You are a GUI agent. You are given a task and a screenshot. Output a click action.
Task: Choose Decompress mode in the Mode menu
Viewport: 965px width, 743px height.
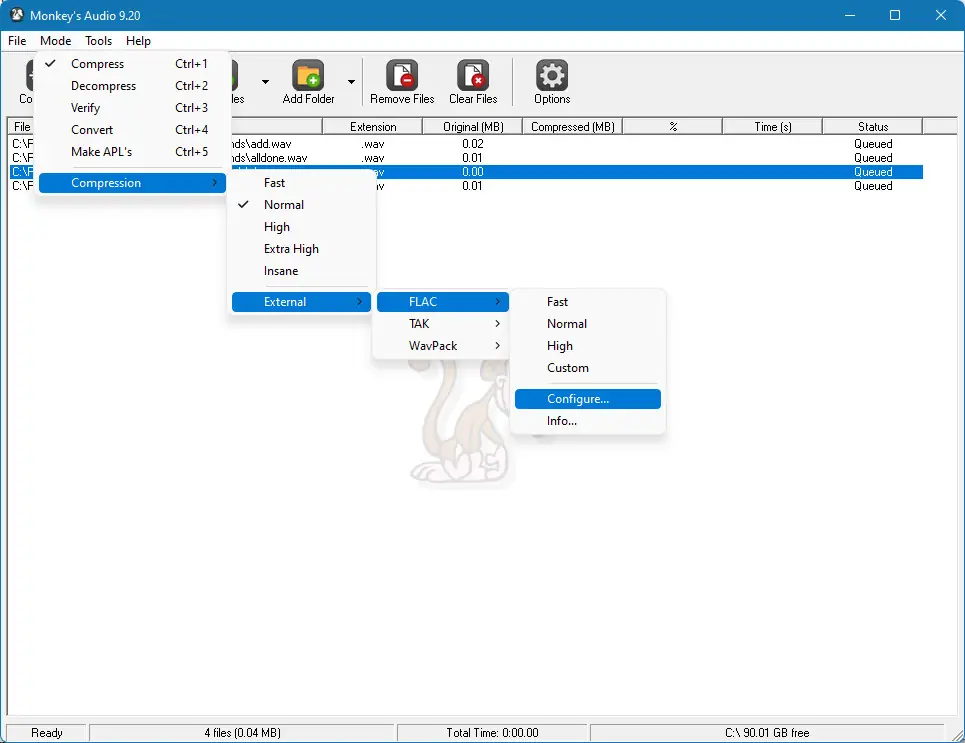click(132, 86)
